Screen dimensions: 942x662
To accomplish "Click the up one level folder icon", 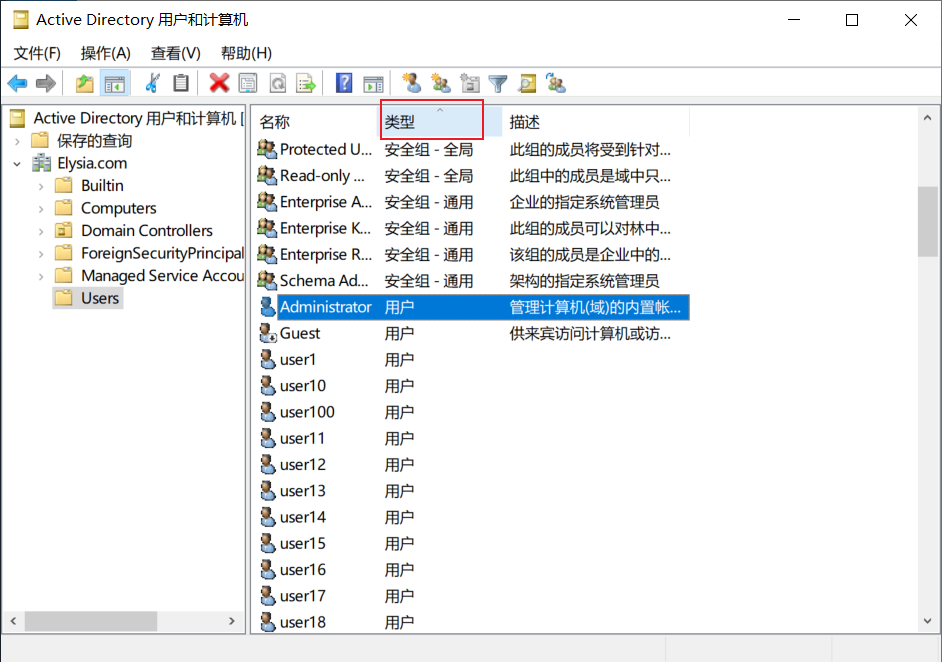I will (x=85, y=83).
